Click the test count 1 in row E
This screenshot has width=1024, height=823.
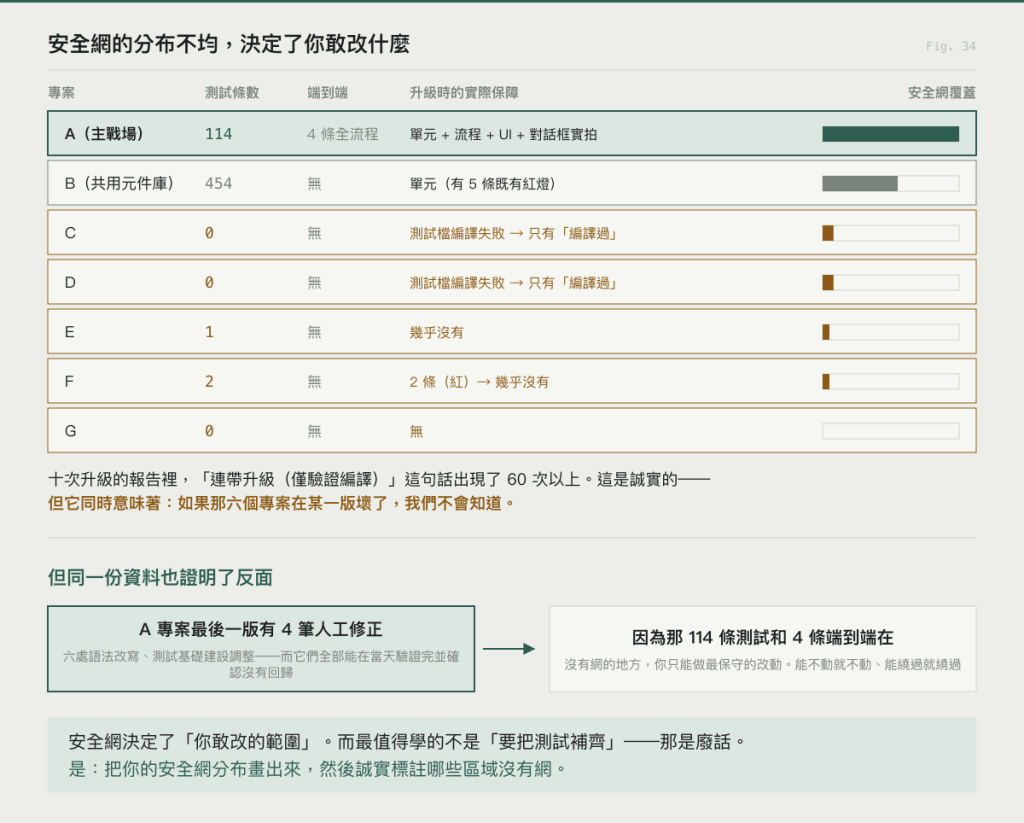coord(209,332)
